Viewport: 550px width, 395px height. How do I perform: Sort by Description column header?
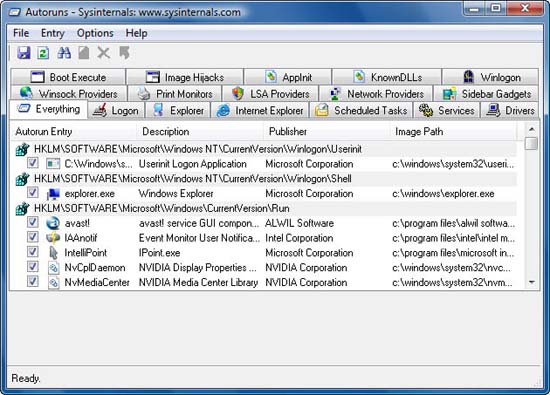(200, 132)
